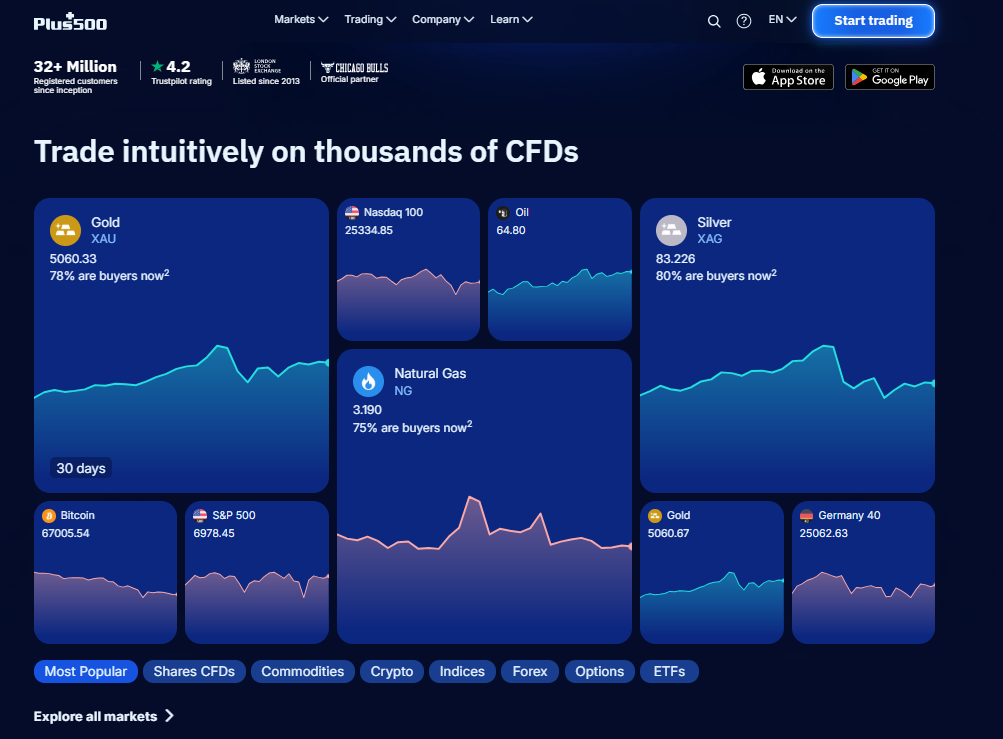Click the Gold XAU coin icon
This screenshot has height=739, width=1003.
[65, 230]
